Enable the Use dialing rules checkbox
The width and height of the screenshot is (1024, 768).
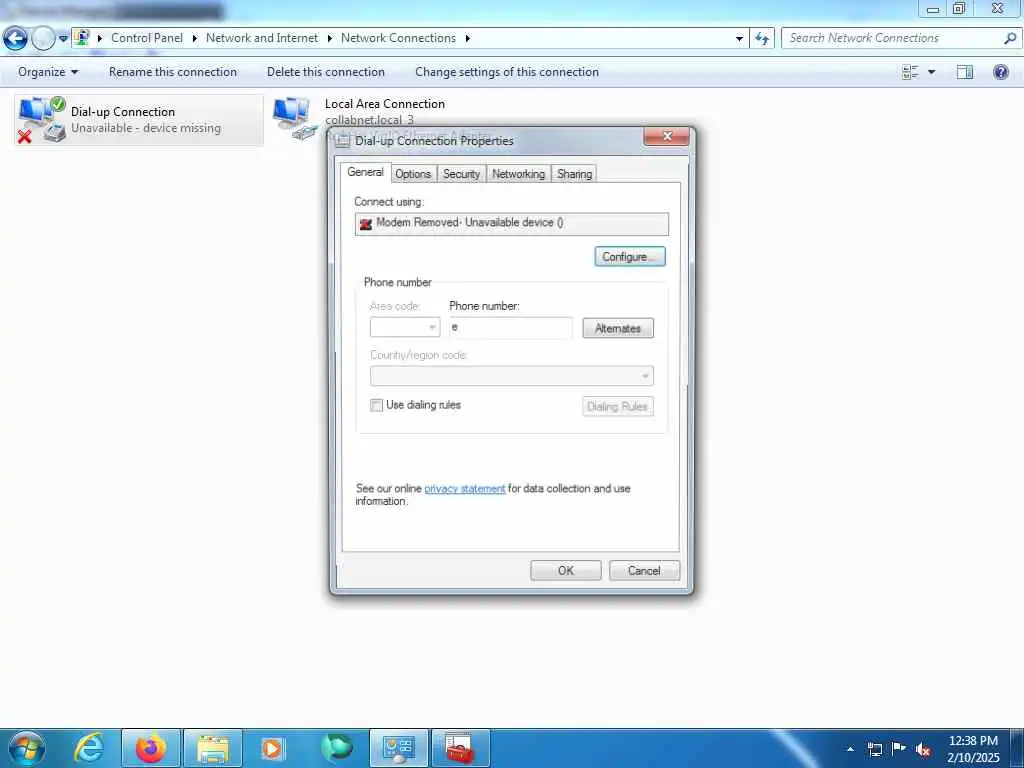(376, 406)
